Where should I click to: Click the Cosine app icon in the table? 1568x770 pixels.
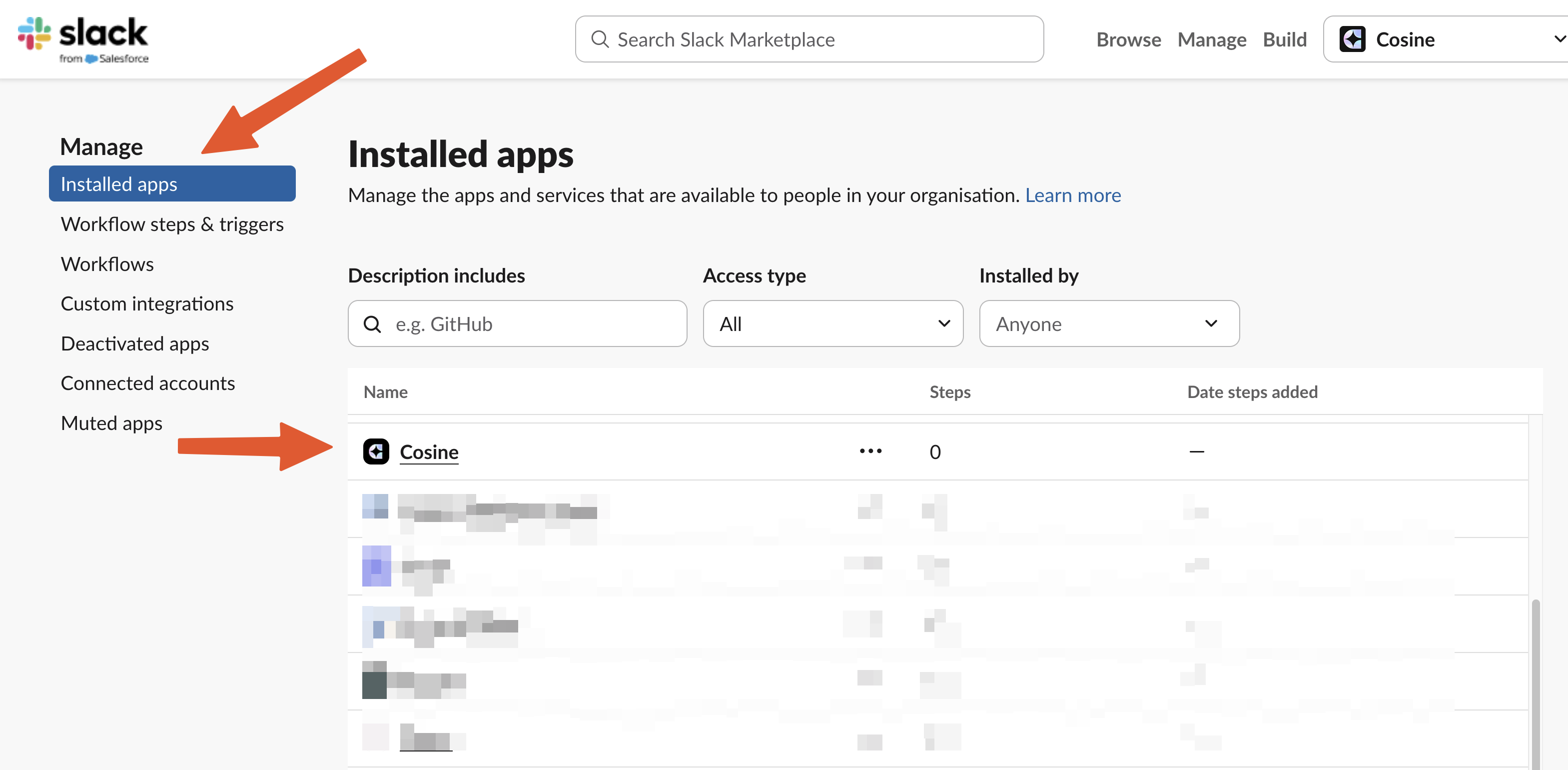click(x=376, y=451)
